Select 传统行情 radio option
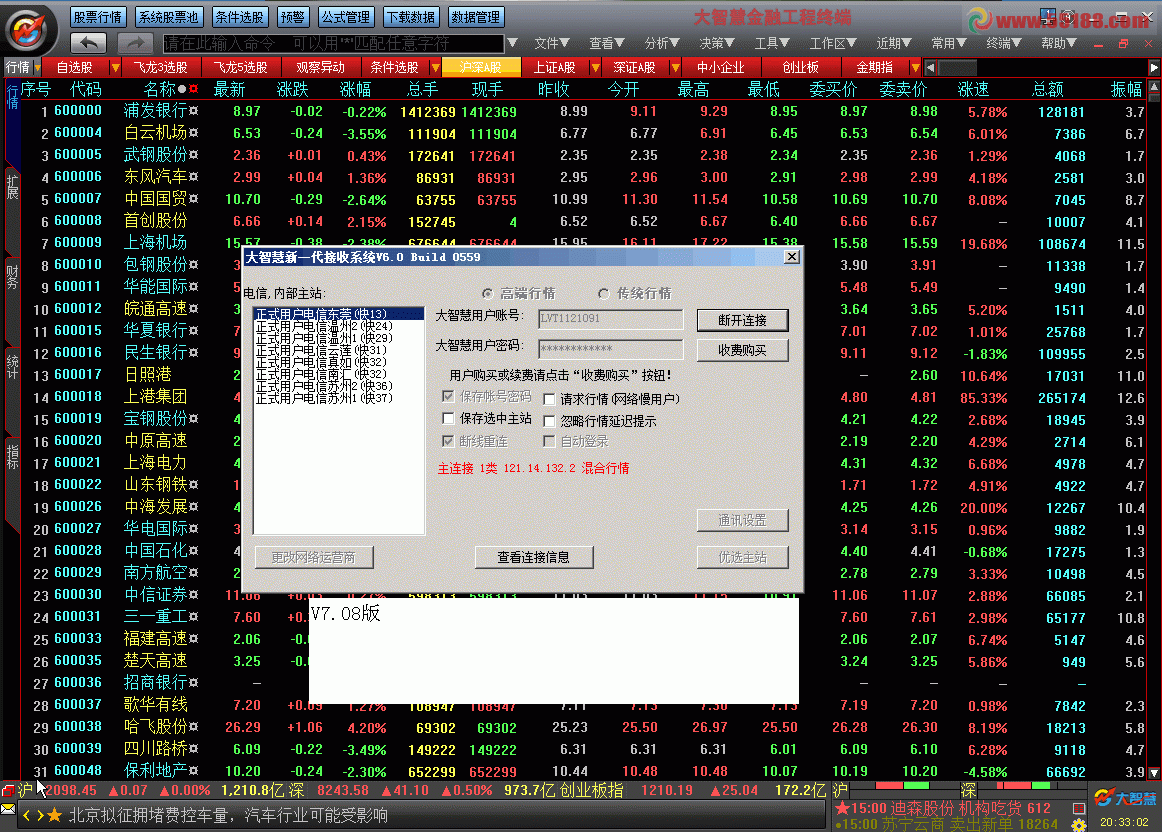The height and width of the screenshot is (832, 1162). (603, 293)
